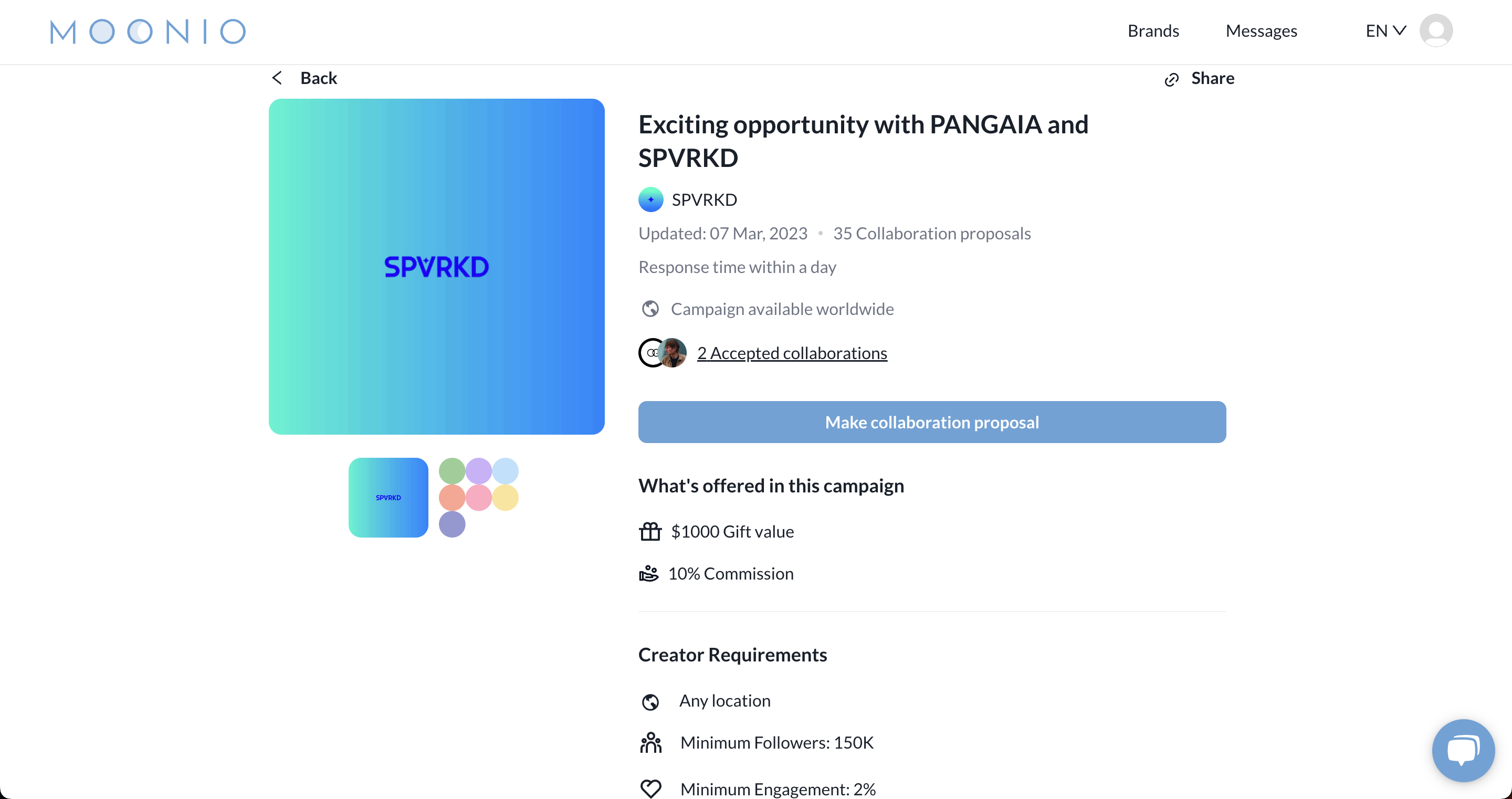Open the Brands menu item
This screenshot has height=799, width=1512.
(x=1153, y=30)
